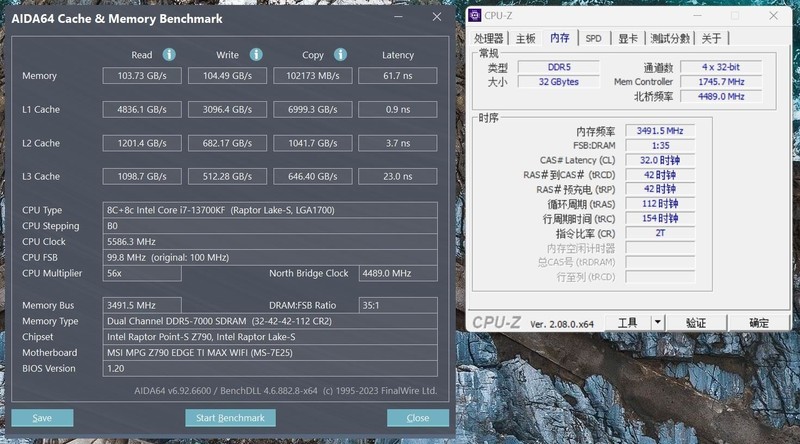Select the 内存 tab in CPU-Z
The height and width of the screenshot is (444, 800).
pyautogui.click(x=560, y=38)
